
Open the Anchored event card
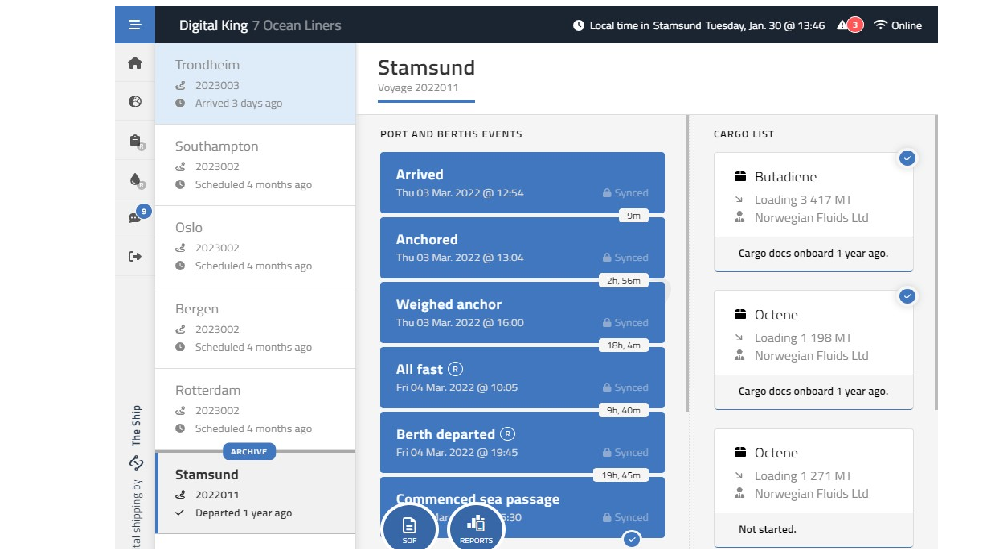tap(522, 248)
